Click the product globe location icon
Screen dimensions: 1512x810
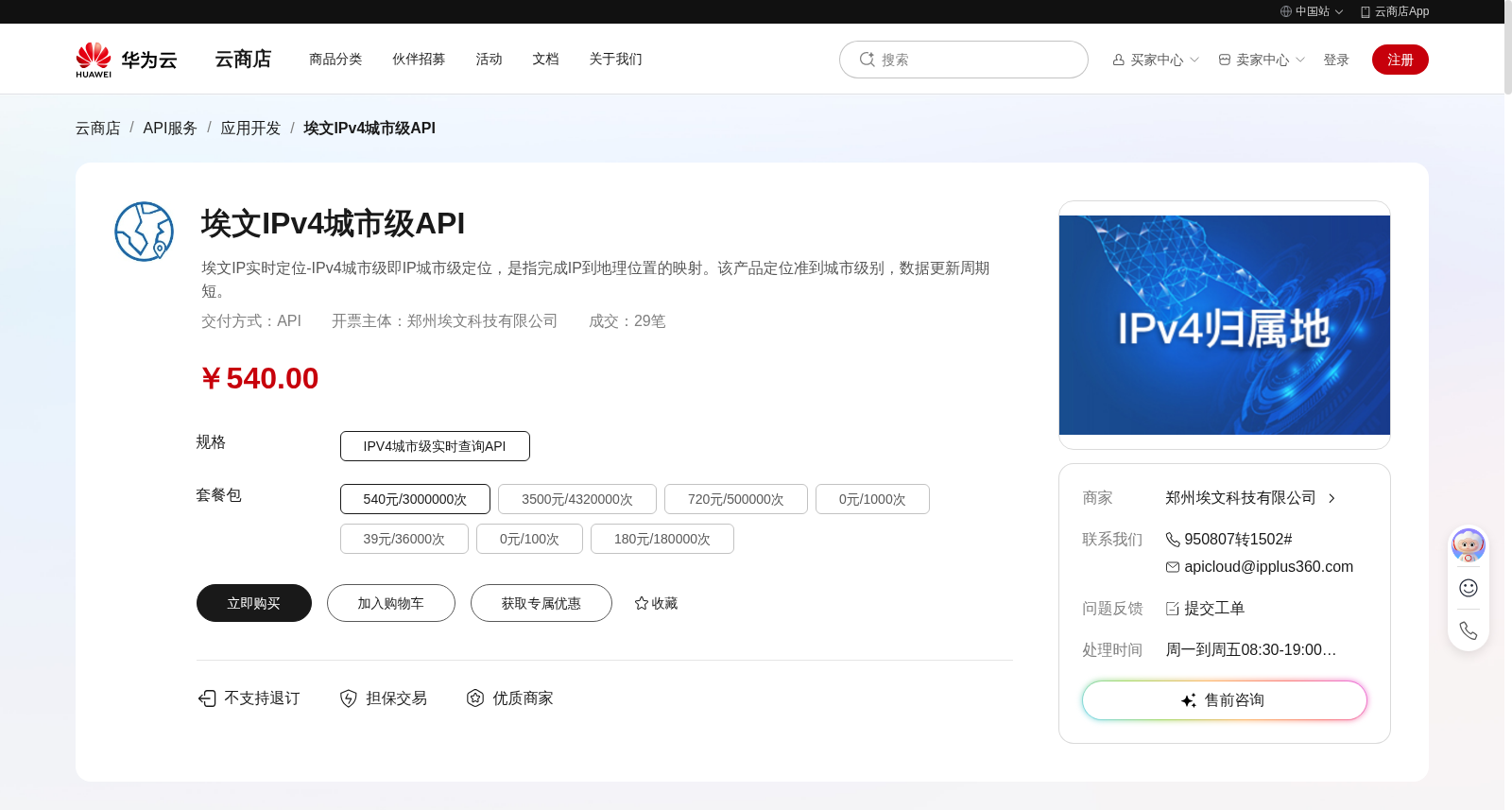[144, 232]
